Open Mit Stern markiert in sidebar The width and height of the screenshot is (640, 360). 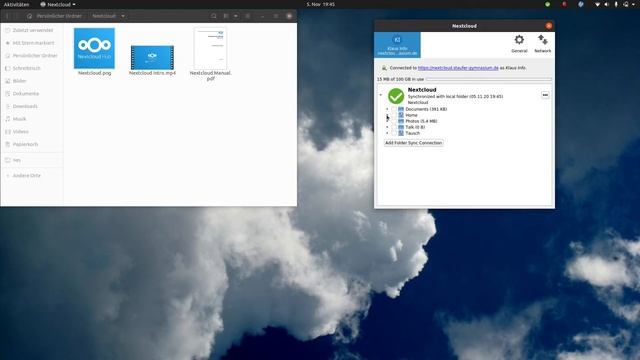tap(32, 43)
